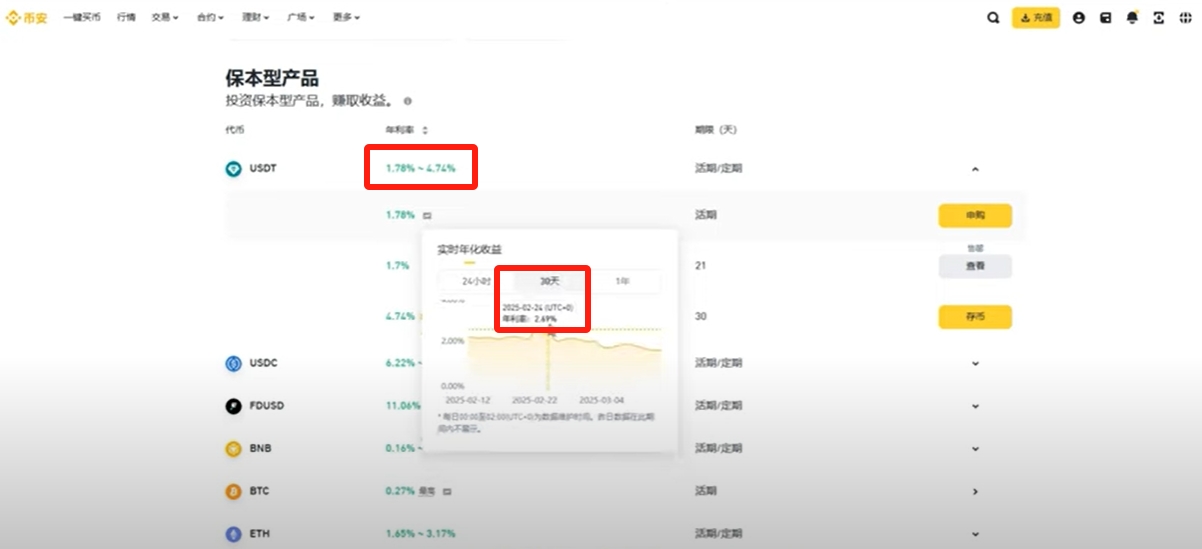Switch chart to 1年 tab
Image resolution: width=1202 pixels, height=549 pixels.
623,282
